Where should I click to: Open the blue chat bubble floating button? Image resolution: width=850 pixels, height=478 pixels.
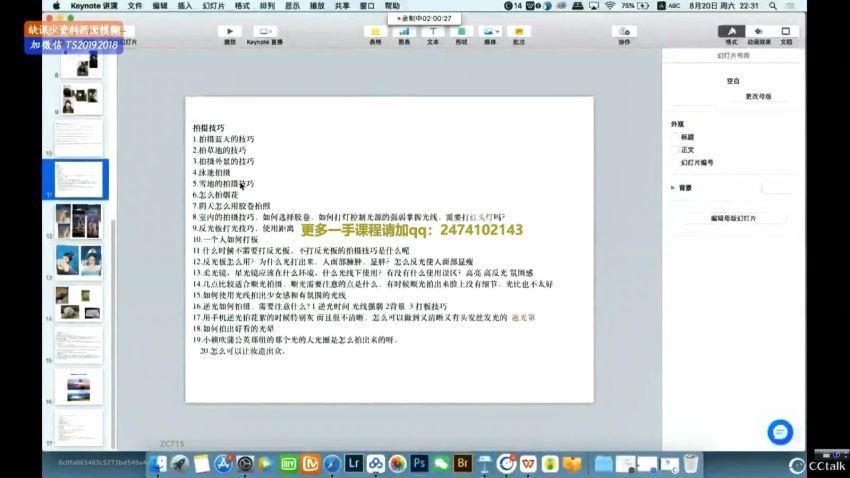pyautogui.click(x=780, y=432)
